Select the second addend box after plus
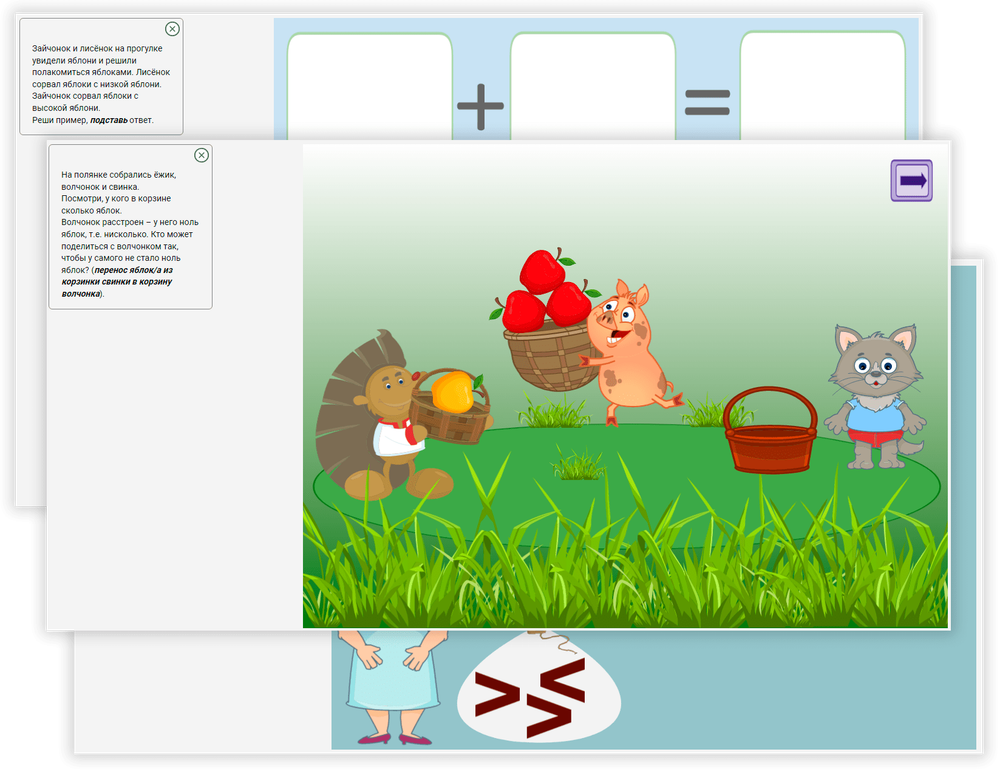Image resolution: width=1000 pixels, height=770 pixels. [x=592, y=85]
